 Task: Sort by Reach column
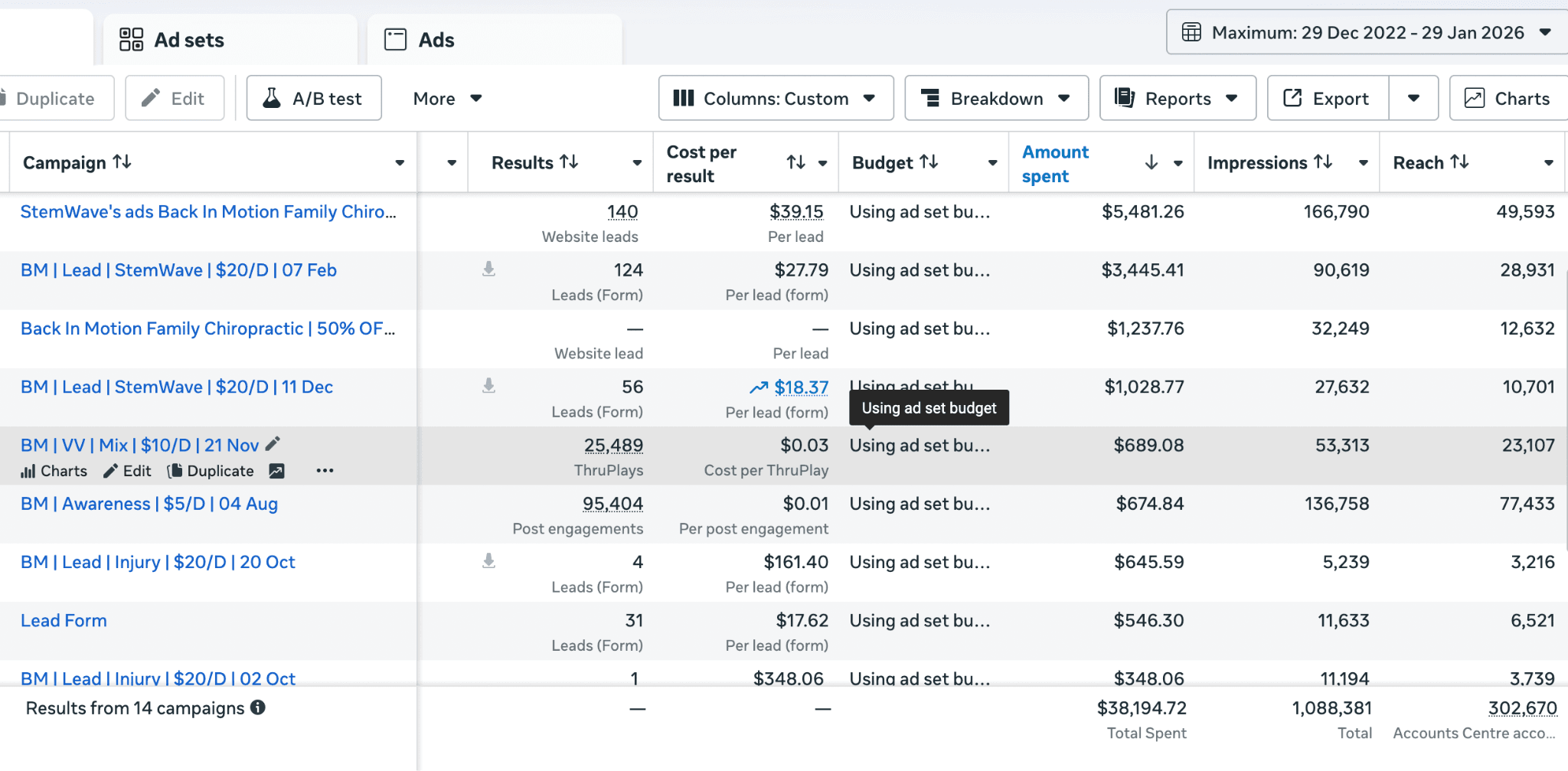click(1460, 162)
